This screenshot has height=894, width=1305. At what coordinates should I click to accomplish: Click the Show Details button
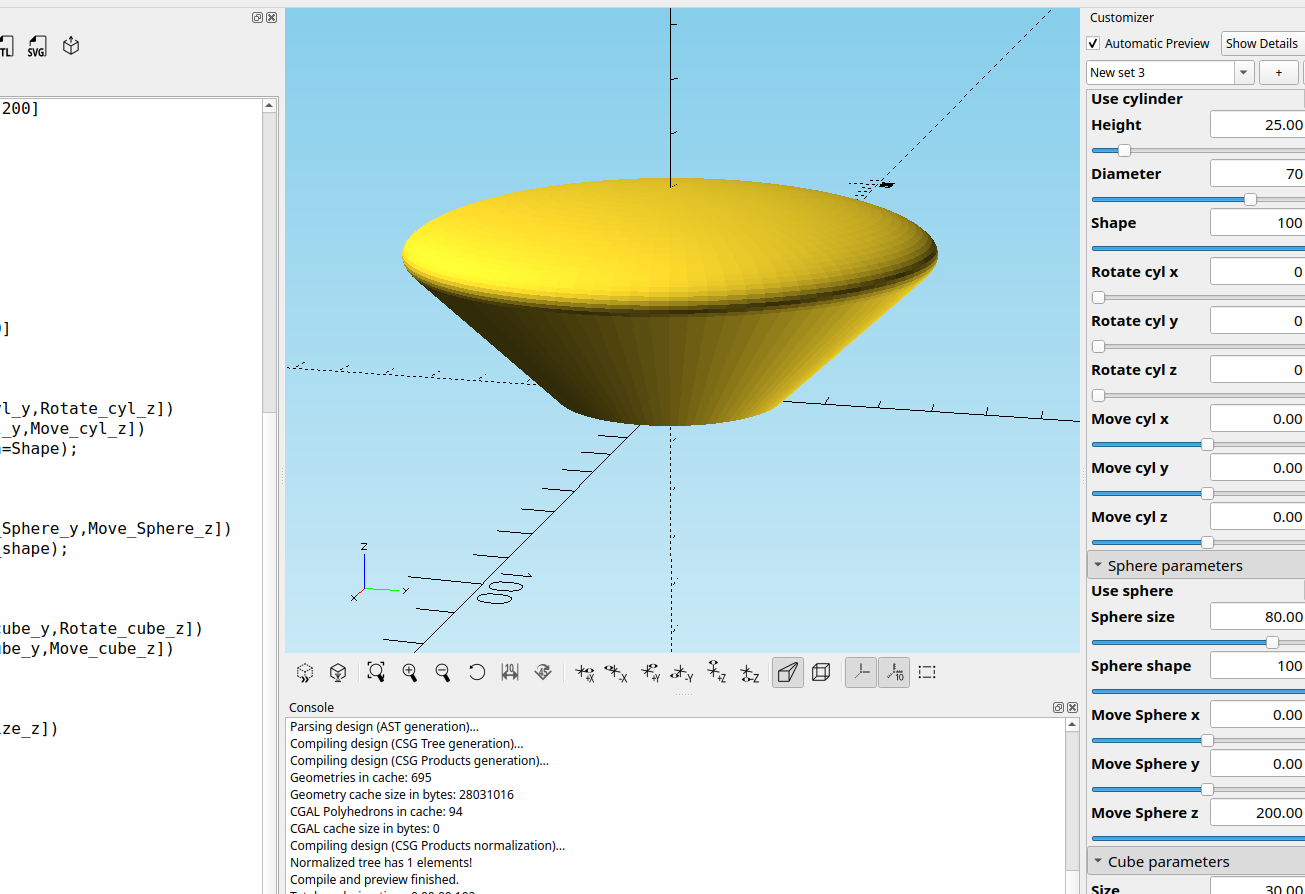pyautogui.click(x=1262, y=44)
